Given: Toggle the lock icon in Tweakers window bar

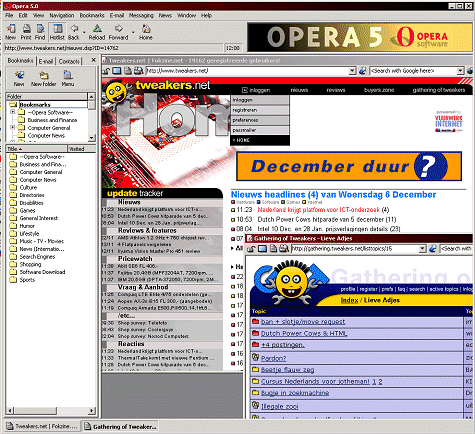Looking at the screenshot, I should pyautogui.click(x=106, y=71).
